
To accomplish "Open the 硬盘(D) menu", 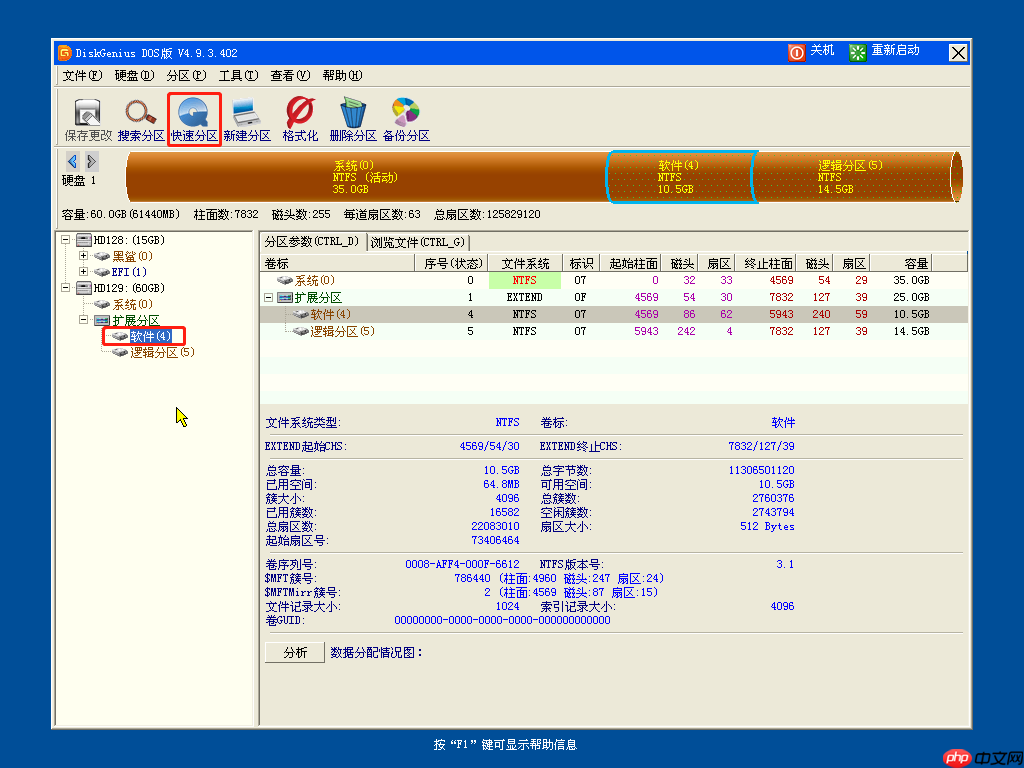I will click(x=133, y=75).
